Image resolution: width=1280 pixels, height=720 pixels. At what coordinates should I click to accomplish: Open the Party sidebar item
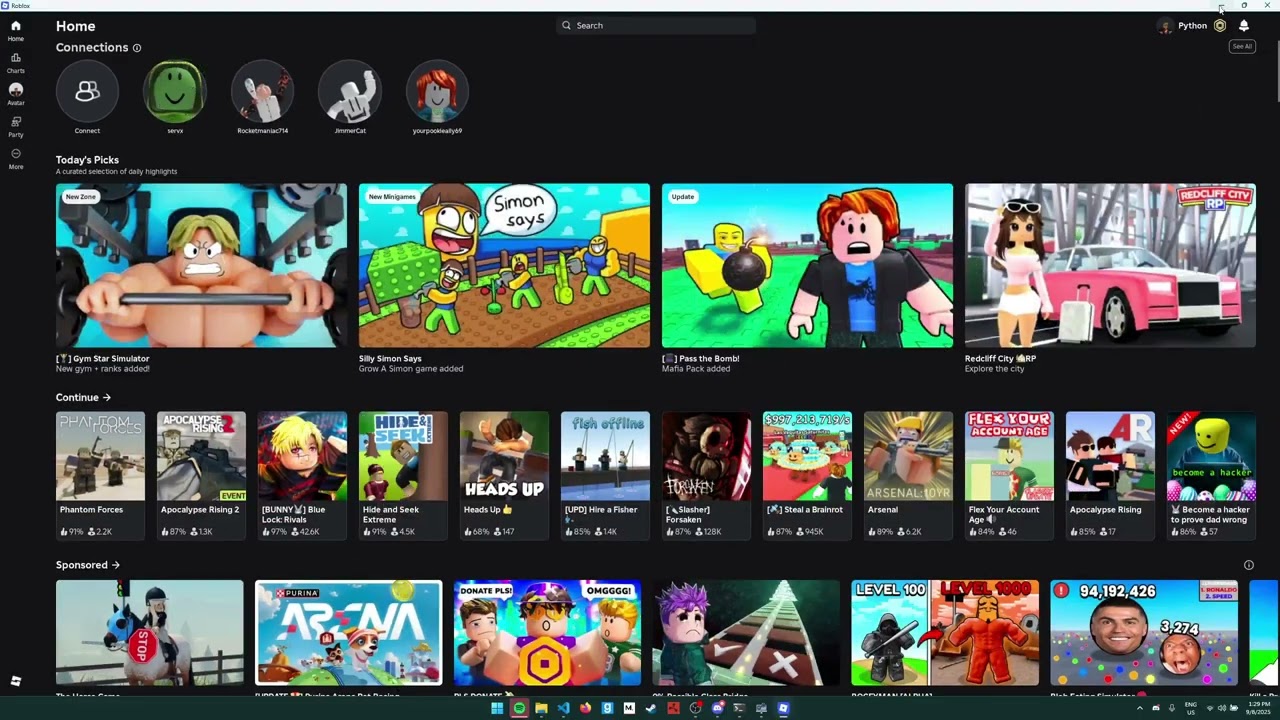tap(16, 126)
